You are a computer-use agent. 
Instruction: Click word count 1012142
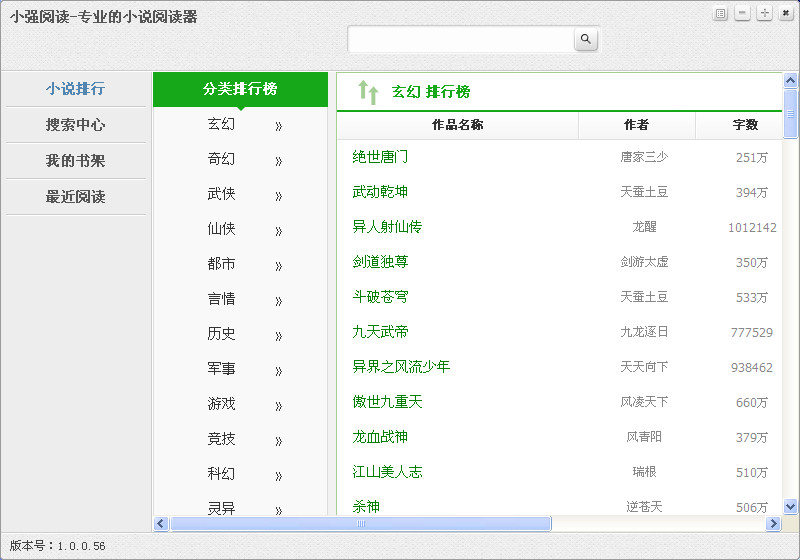coord(752,227)
